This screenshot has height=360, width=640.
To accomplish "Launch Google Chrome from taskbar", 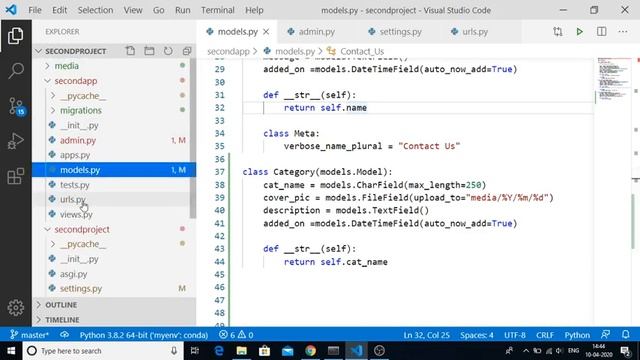I will (310, 351).
